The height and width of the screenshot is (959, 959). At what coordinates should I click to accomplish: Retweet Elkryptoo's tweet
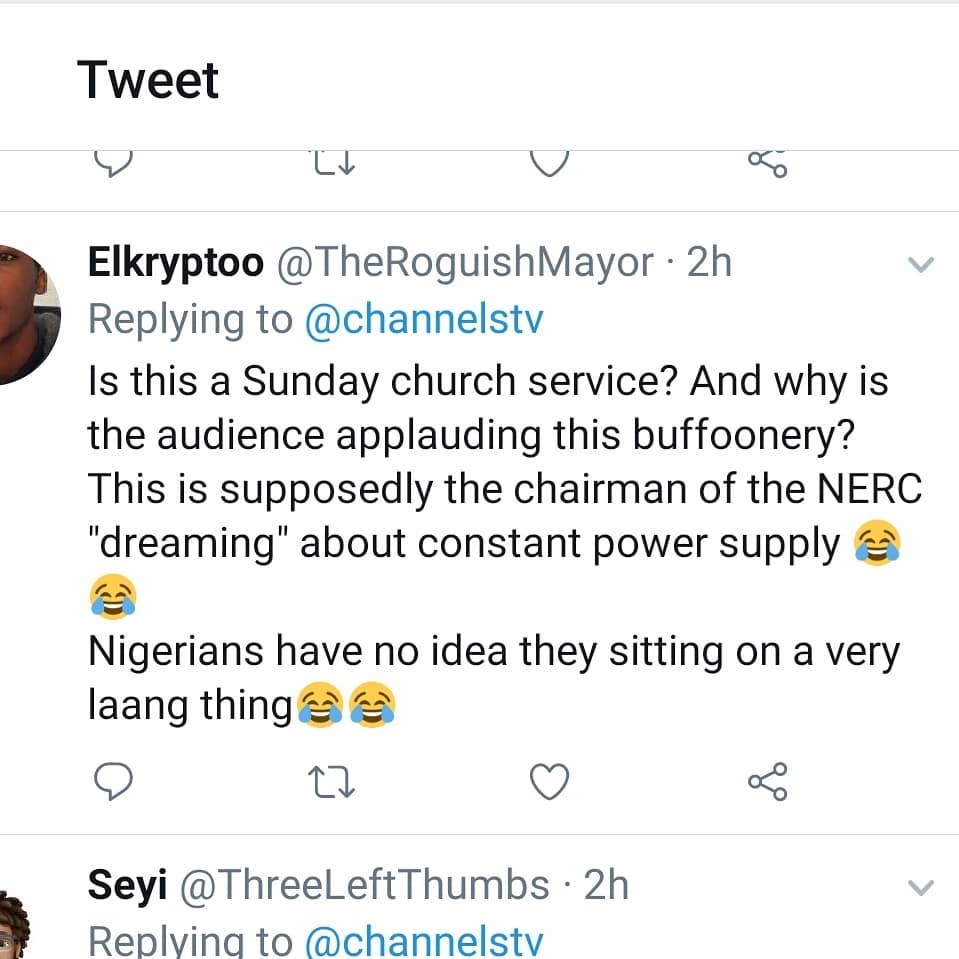click(331, 782)
